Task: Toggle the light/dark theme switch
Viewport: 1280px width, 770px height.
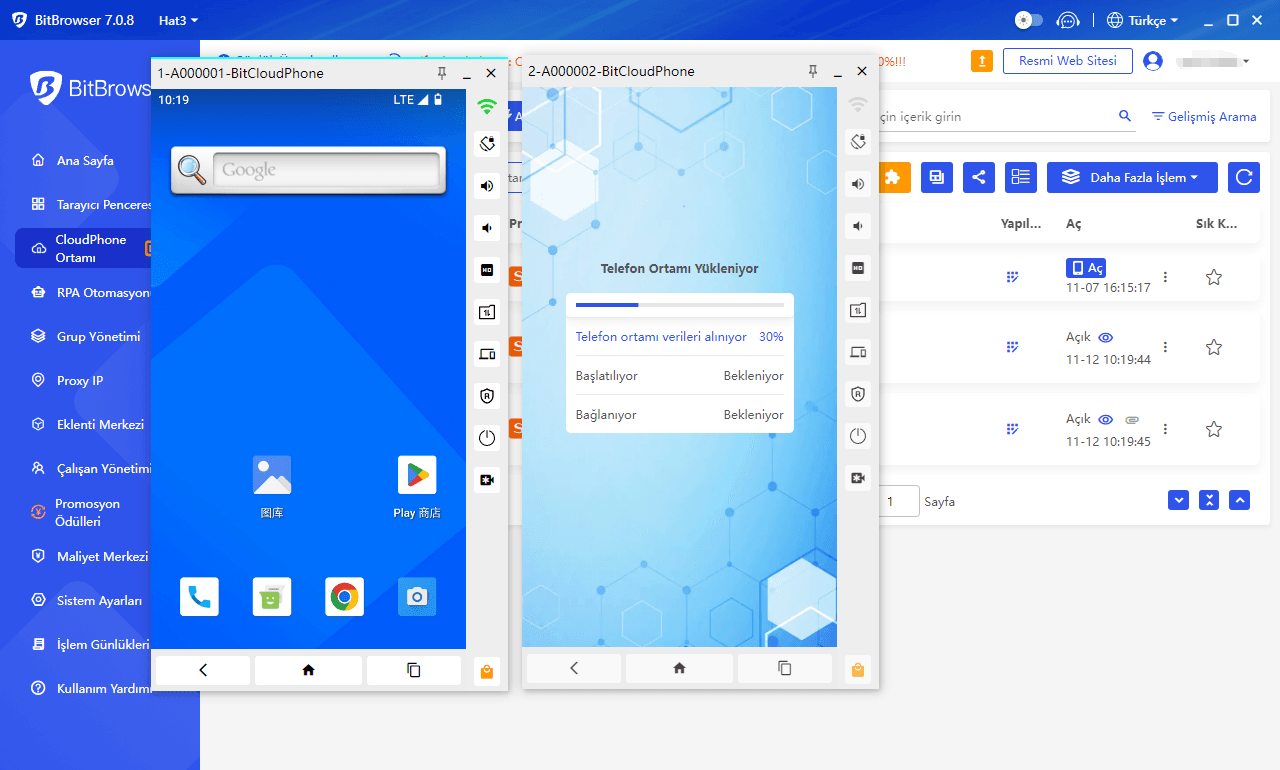Action: (1028, 20)
